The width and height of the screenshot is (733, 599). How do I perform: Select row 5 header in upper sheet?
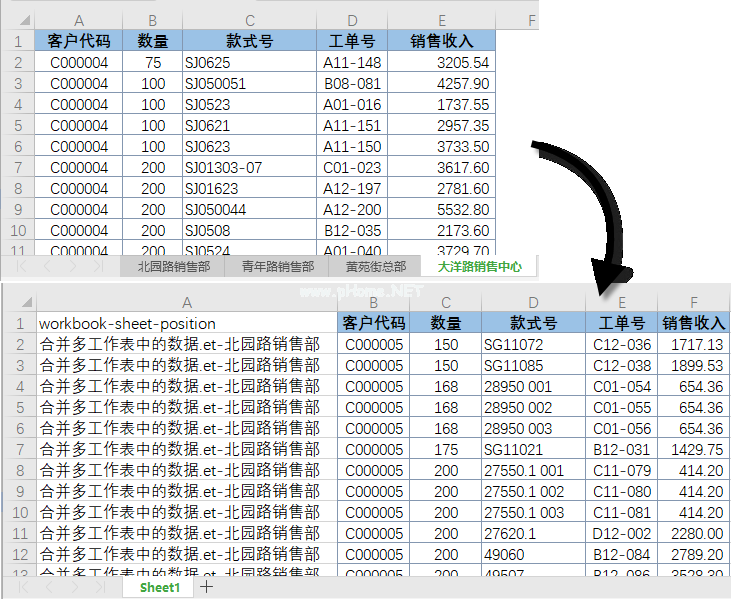click(x=17, y=126)
